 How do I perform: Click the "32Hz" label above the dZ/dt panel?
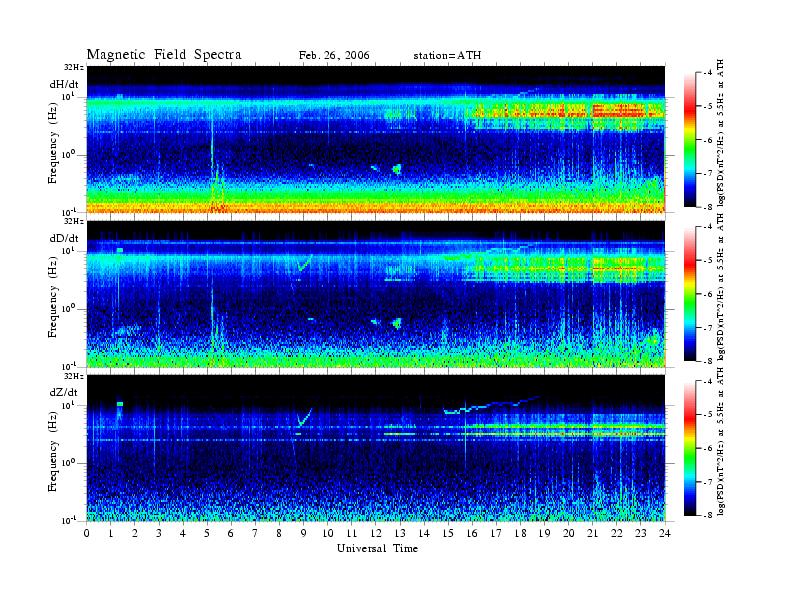pyautogui.click(x=74, y=376)
